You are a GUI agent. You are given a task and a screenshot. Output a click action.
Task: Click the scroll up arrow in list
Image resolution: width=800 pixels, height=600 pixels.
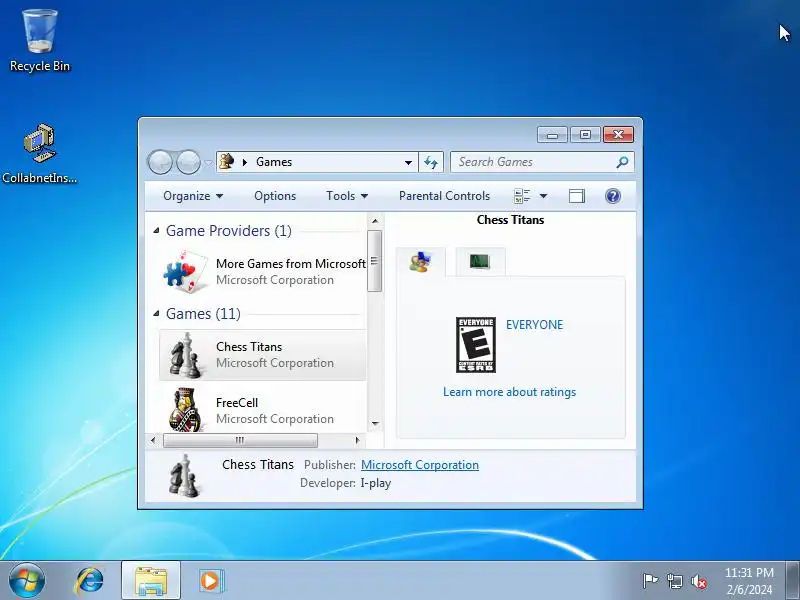pos(375,221)
